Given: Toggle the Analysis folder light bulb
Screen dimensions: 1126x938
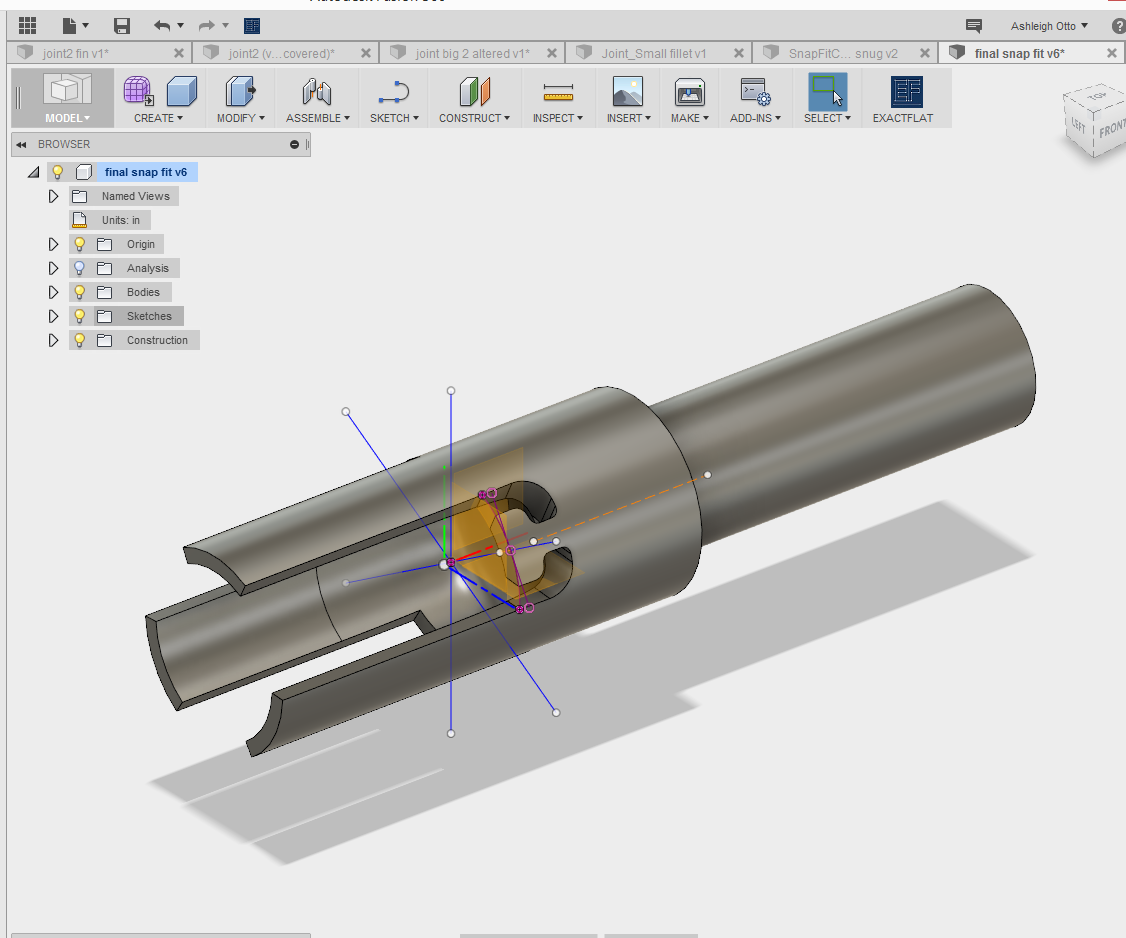Looking at the screenshot, I should point(80,268).
